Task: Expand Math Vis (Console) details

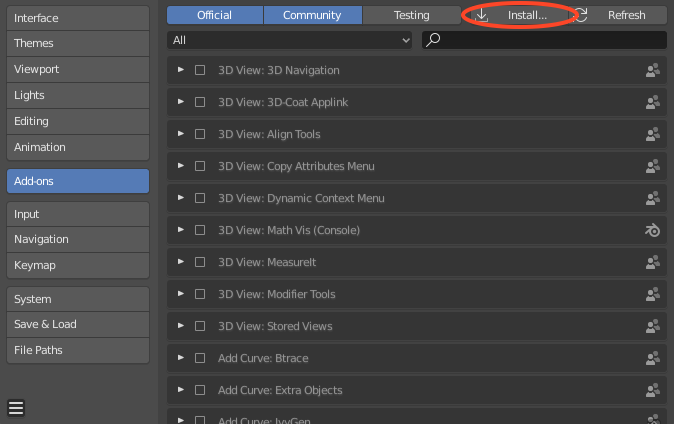Action: click(x=181, y=230)
